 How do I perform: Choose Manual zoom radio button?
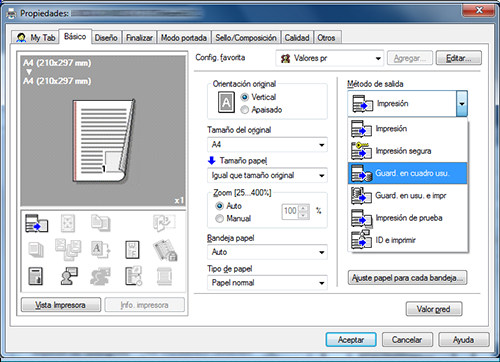[219, 219]
